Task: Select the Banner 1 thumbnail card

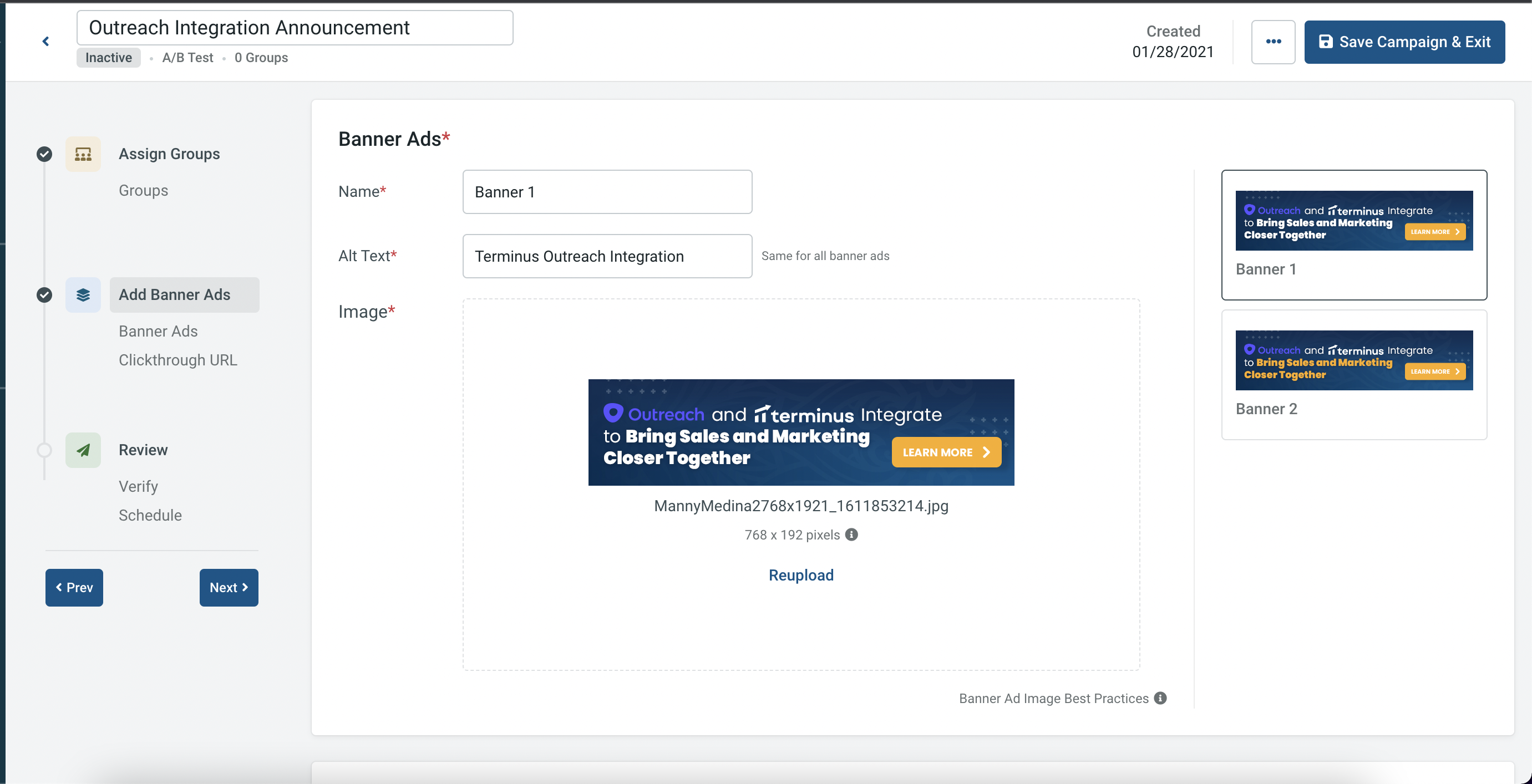Action: pyautogui.click(x=1354, y=235)
